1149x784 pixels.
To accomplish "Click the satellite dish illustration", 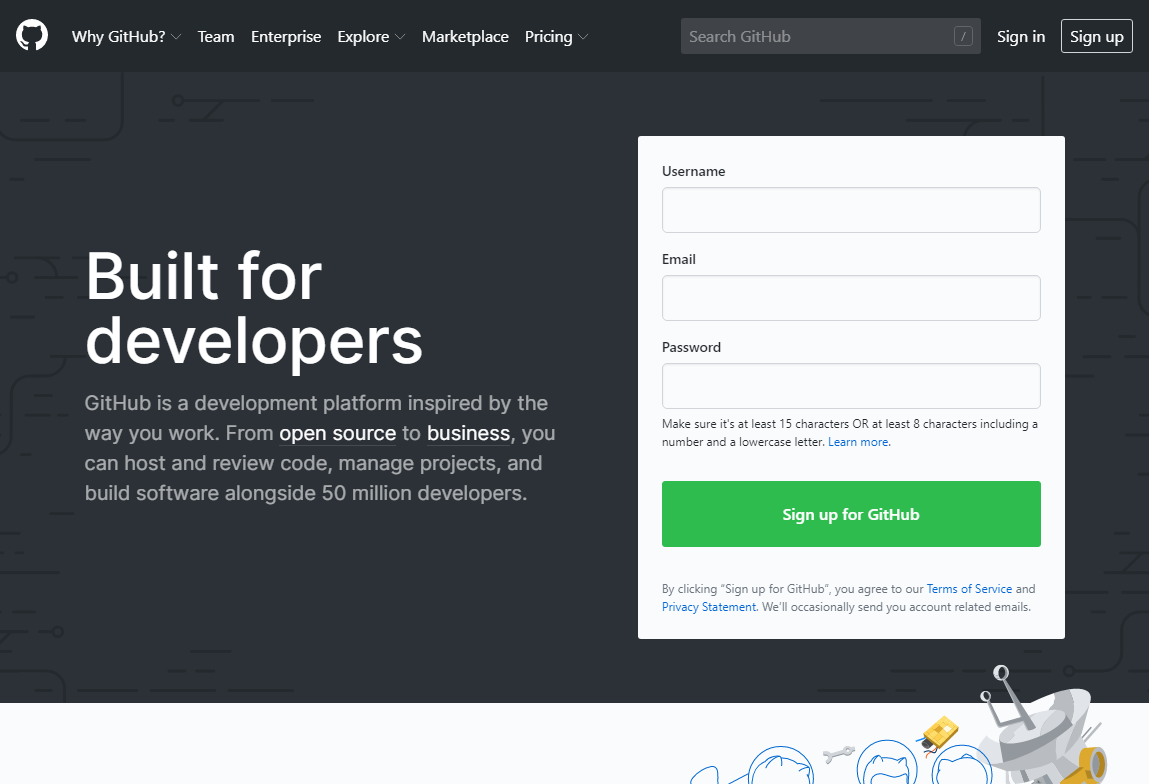I will [x=1038, y=732].
